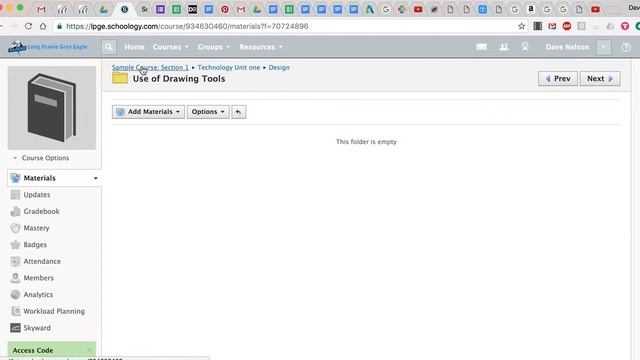Click the Attendance sidebar icon
Image resolution: width=640 pixels, height=360 pixels.
tap(16, 261)
